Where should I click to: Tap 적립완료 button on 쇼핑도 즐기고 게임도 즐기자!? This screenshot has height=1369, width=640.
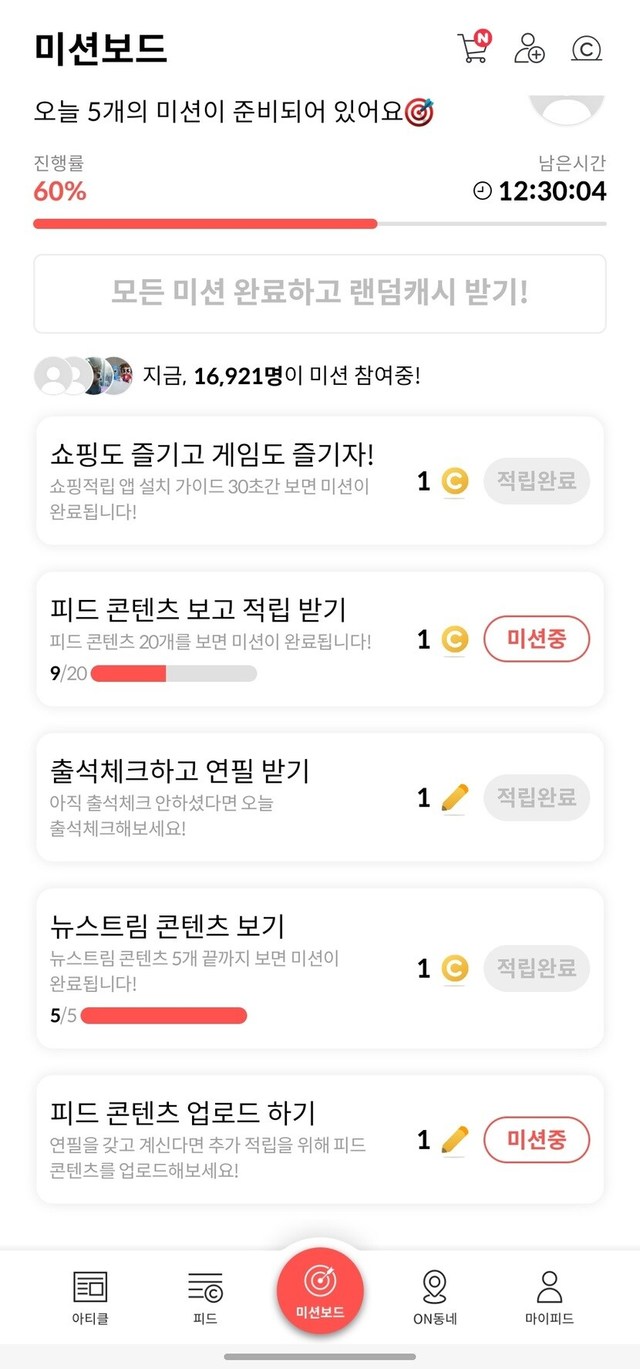pos(536,481)
